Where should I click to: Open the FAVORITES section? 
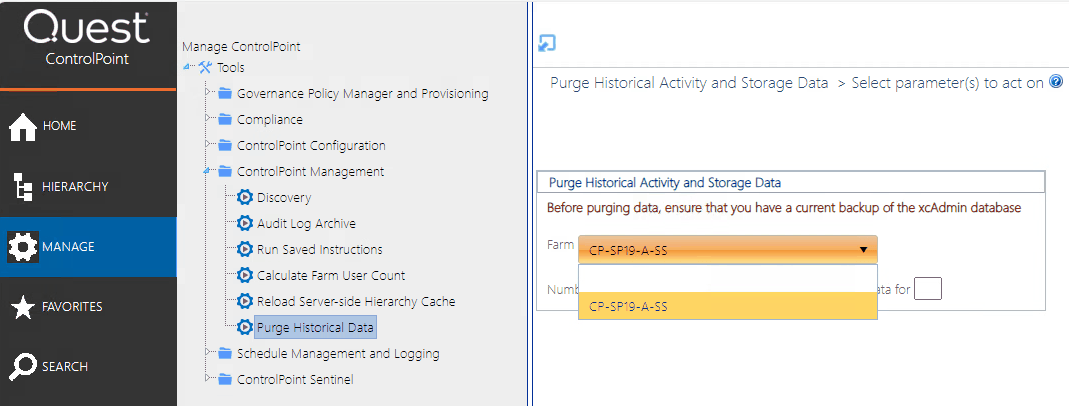pyautogui.click(x=88, y=307)
